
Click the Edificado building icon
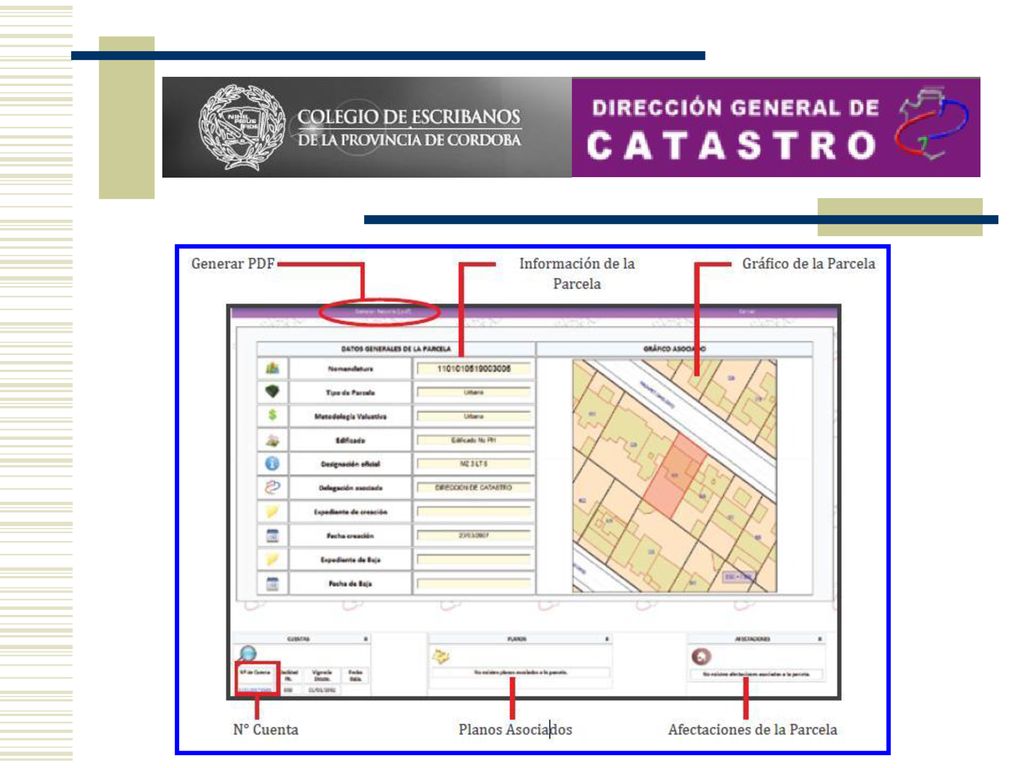click(272, 440)
